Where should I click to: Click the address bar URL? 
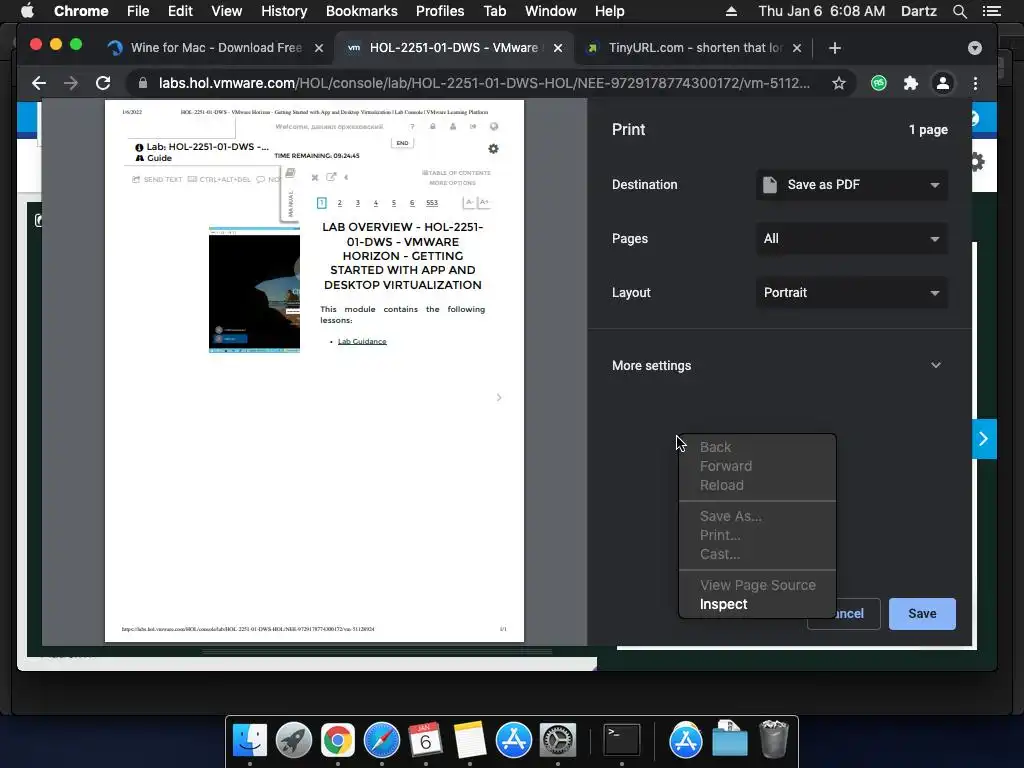tap(484, 83)
